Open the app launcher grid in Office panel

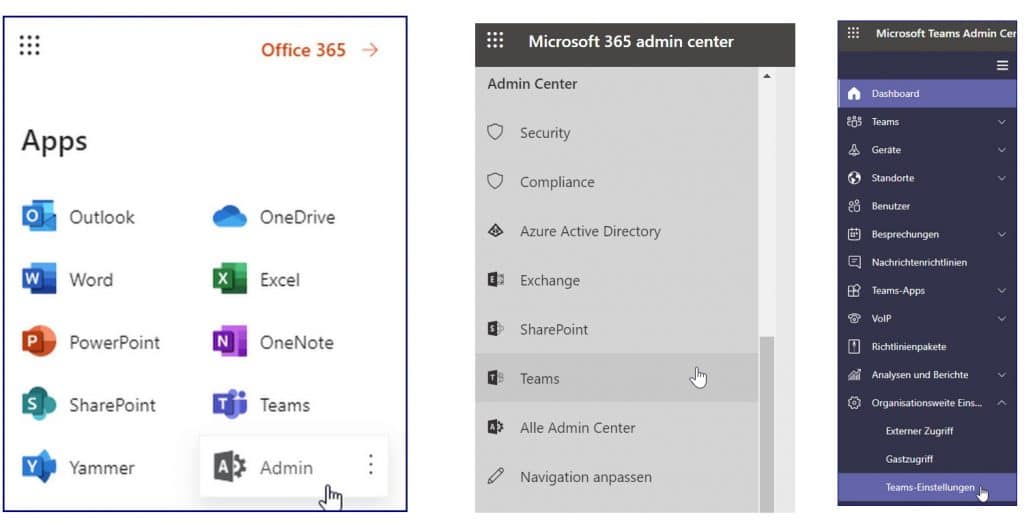click(x=30, y=45)
